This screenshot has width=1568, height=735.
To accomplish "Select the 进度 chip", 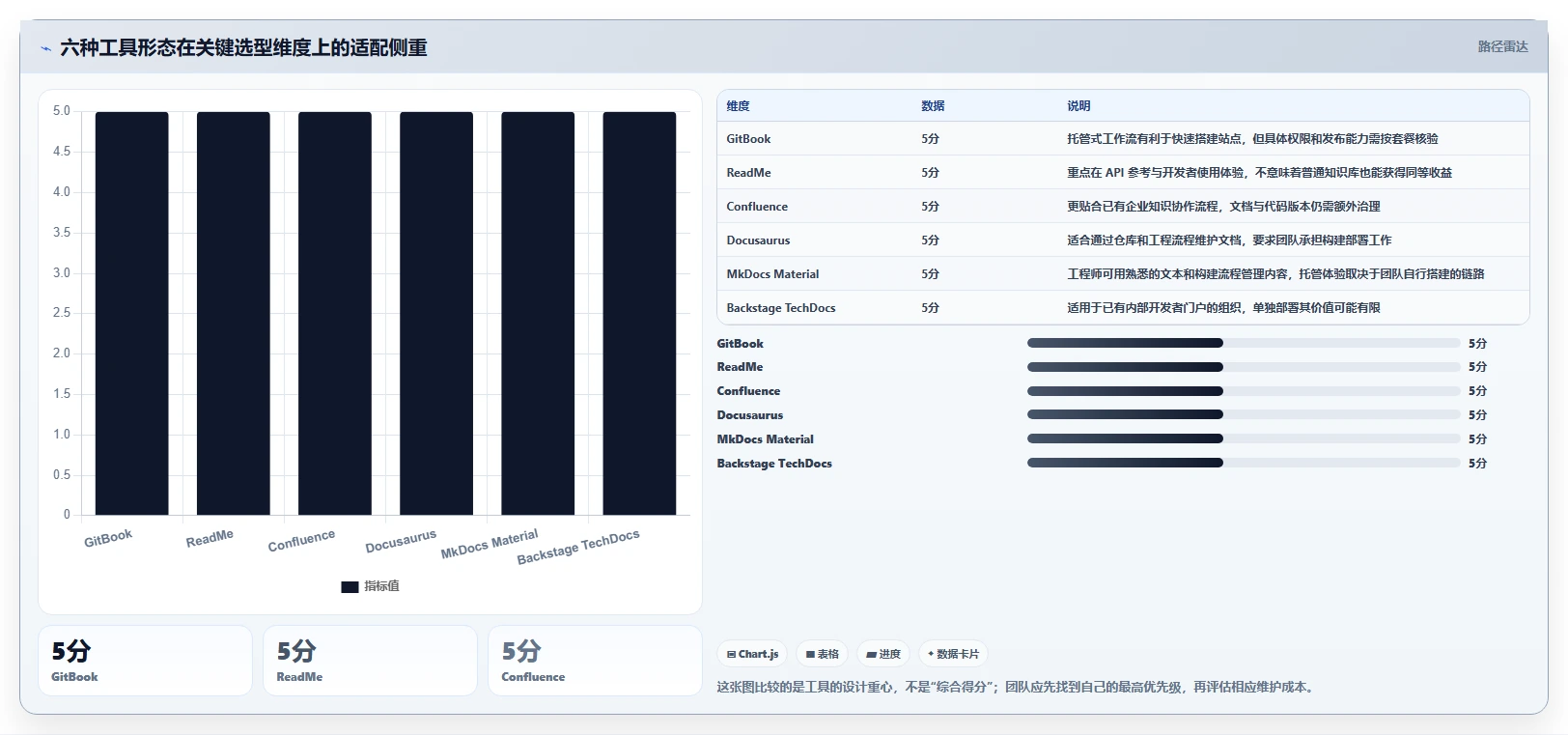I will pos(883,654).
